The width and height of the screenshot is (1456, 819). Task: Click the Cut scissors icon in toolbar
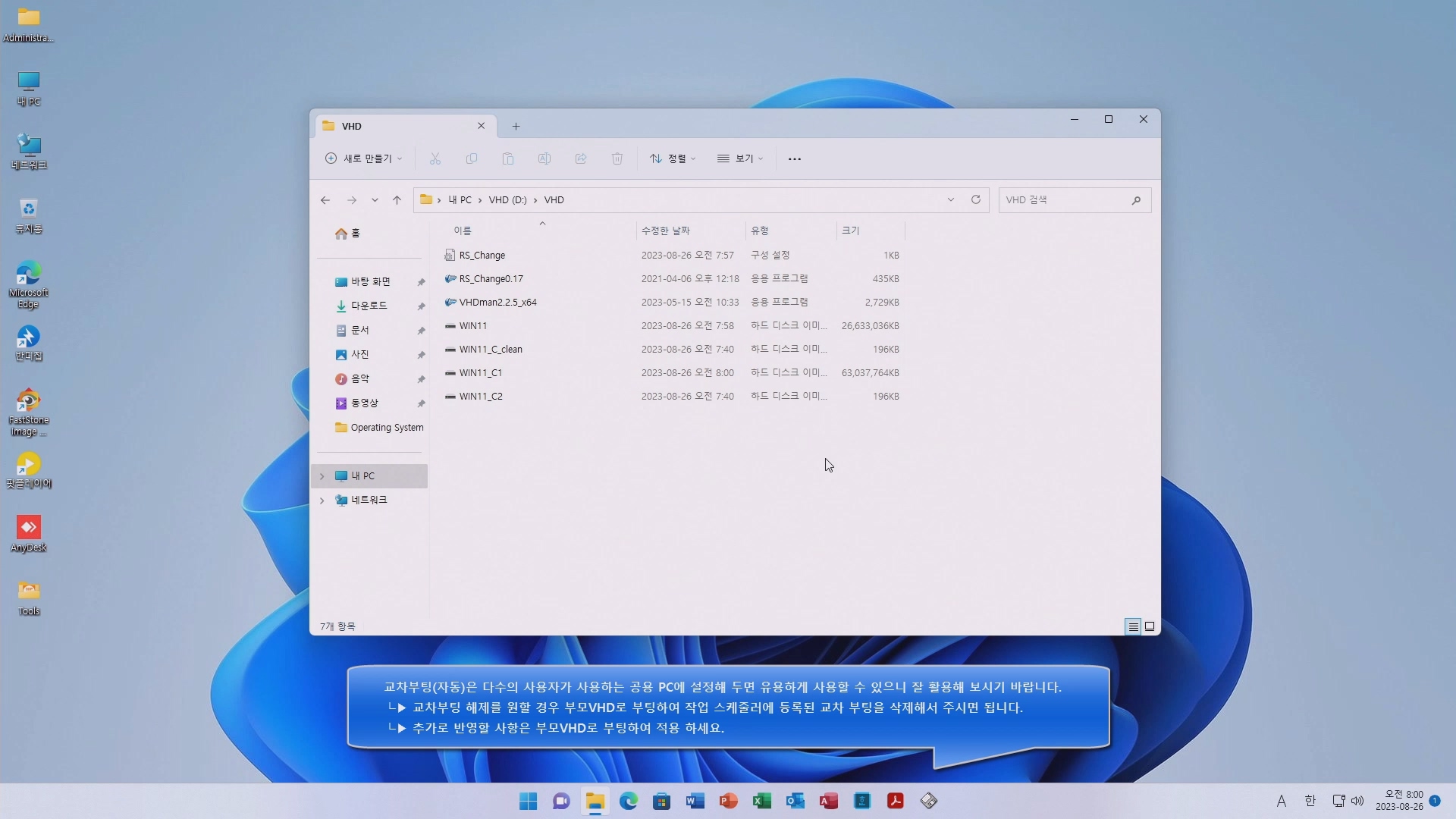[435, 158]
